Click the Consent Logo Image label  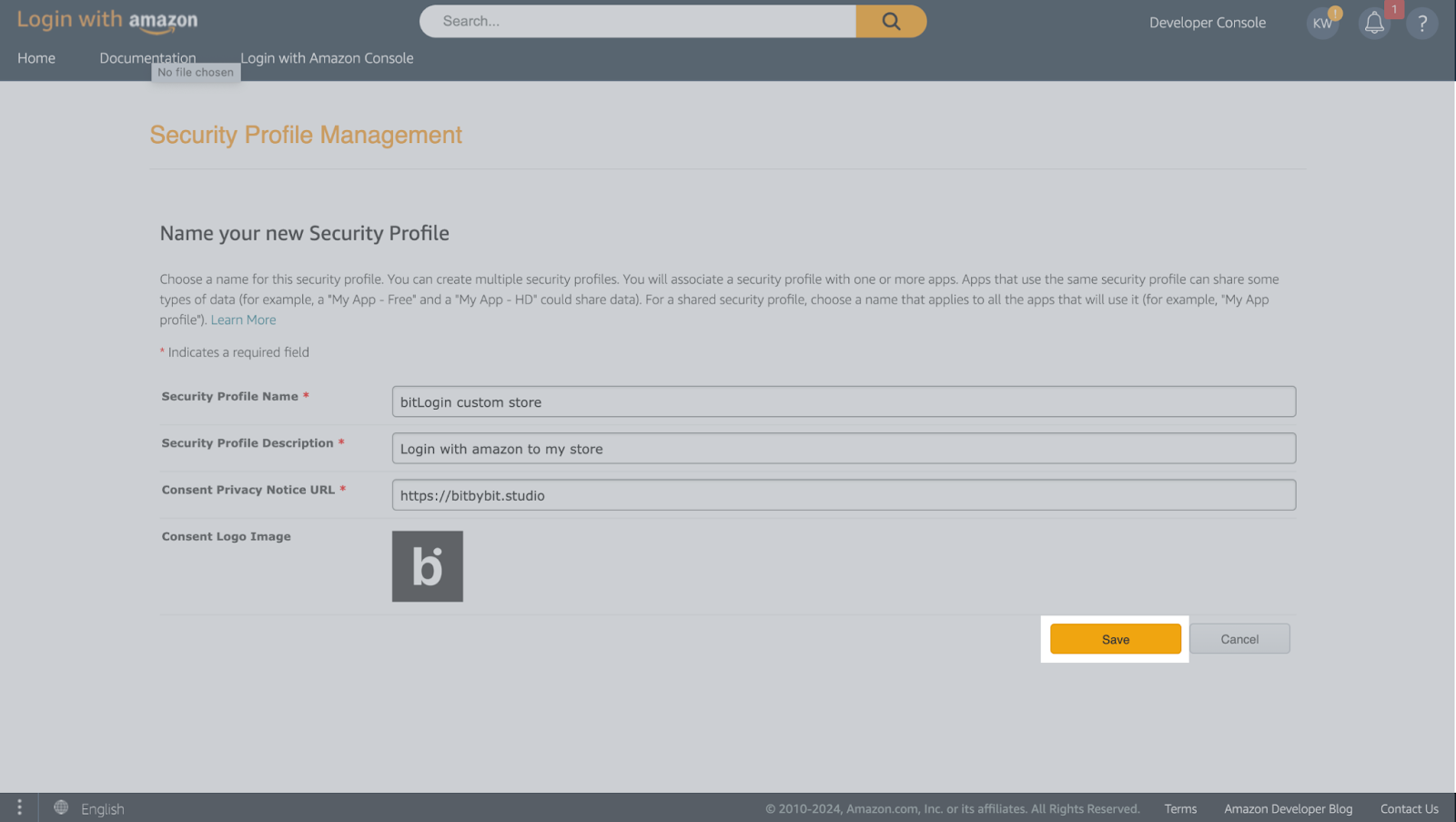[227, 536]
